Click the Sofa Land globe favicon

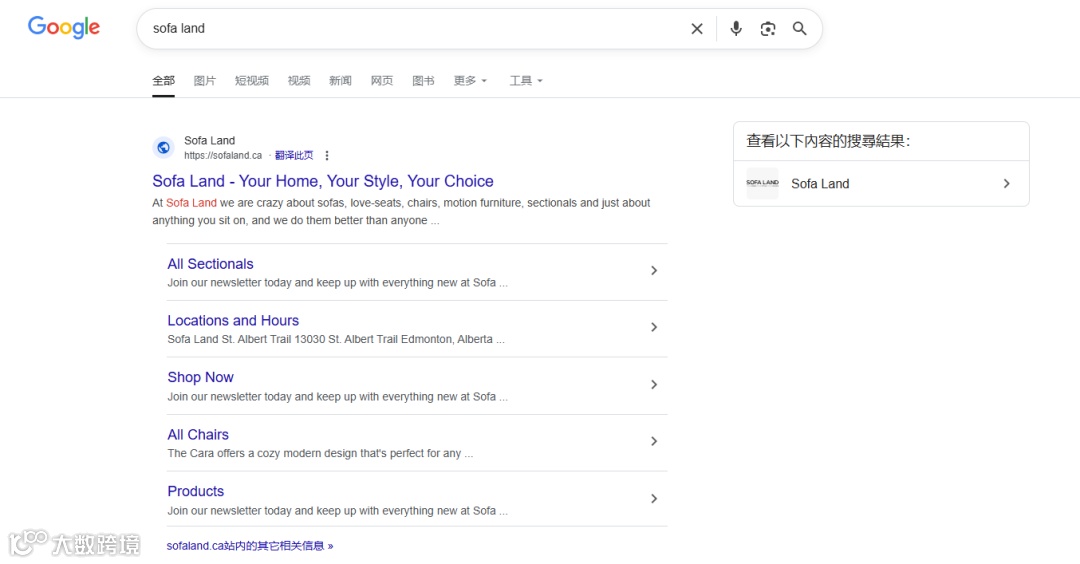tap(163, 147)
